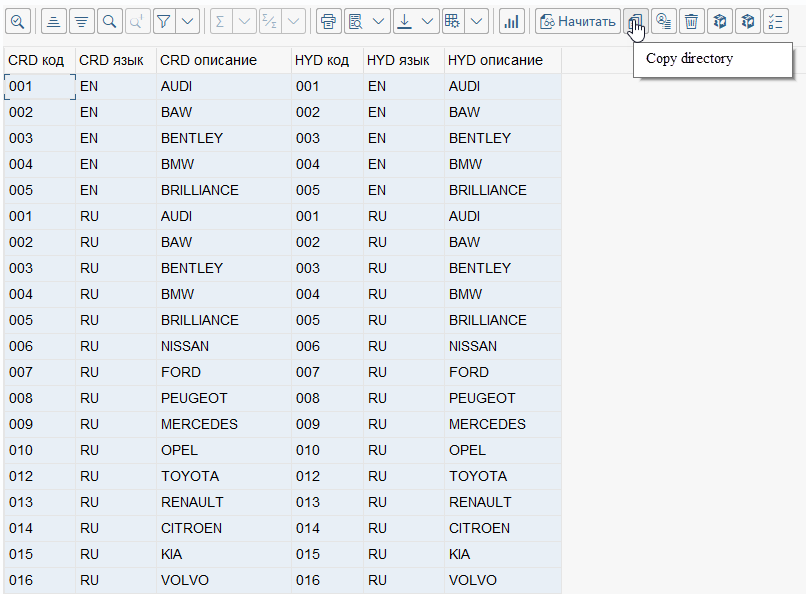Click the CRD код column header

40,60
